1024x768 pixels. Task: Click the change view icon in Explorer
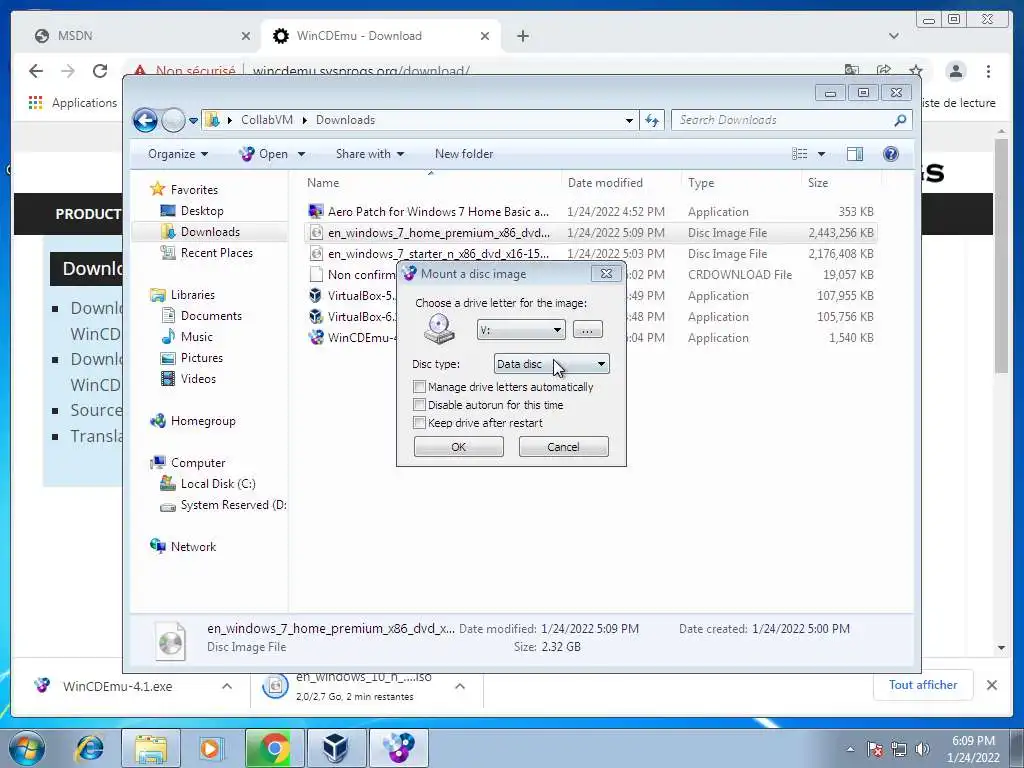pos(799,153)
